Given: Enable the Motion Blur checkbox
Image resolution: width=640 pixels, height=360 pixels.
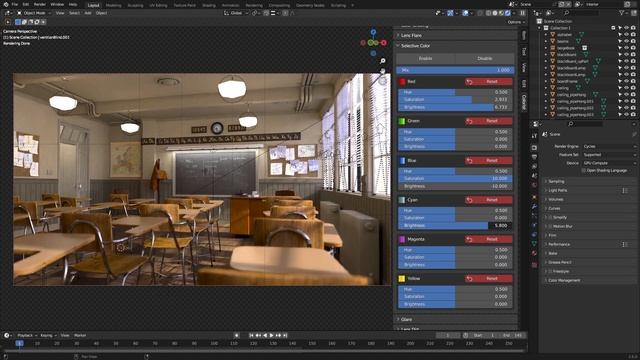Looking at the screenshot, I should point(550,226).
